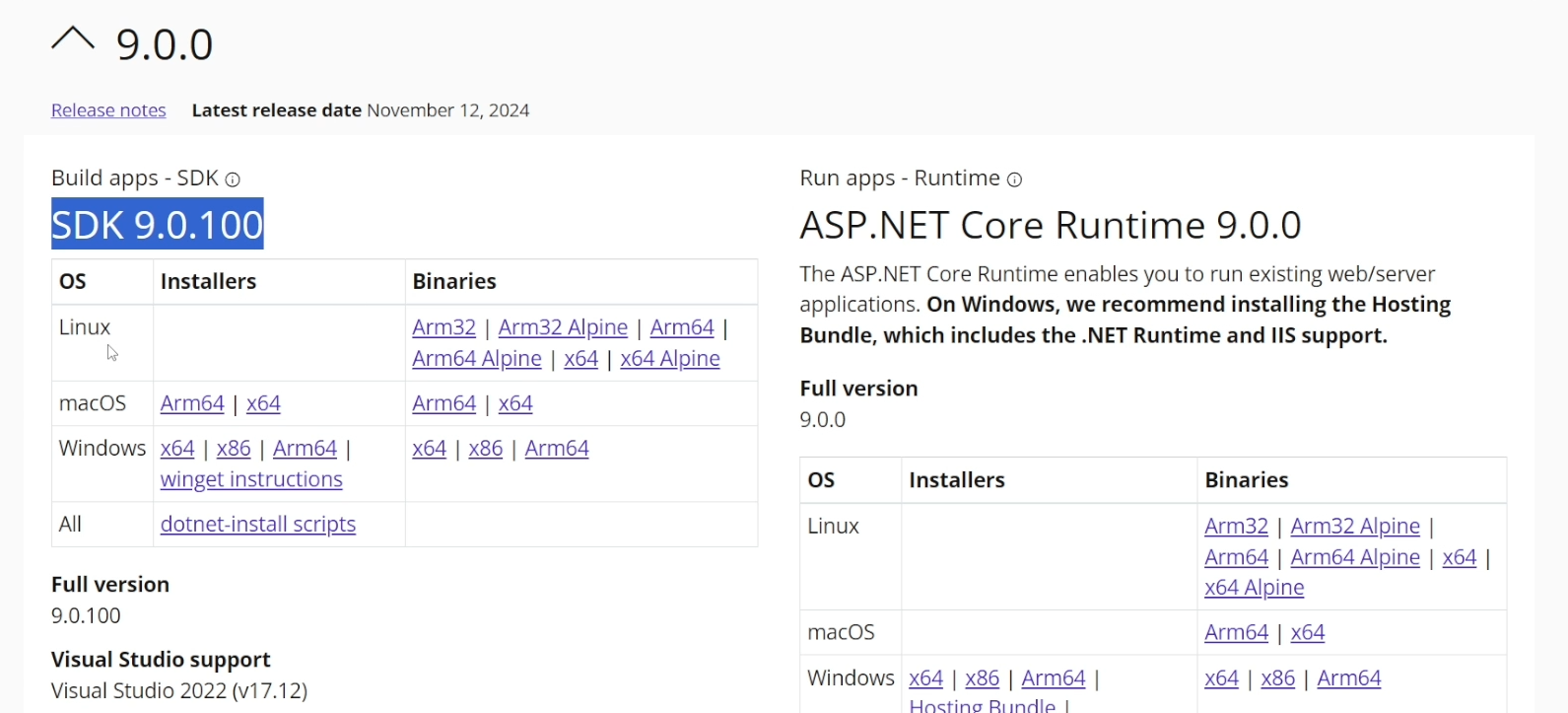This screenshot has height=713, width=1568.
Task: Click the All row label in SDK table
Action: tap(70, 525)
